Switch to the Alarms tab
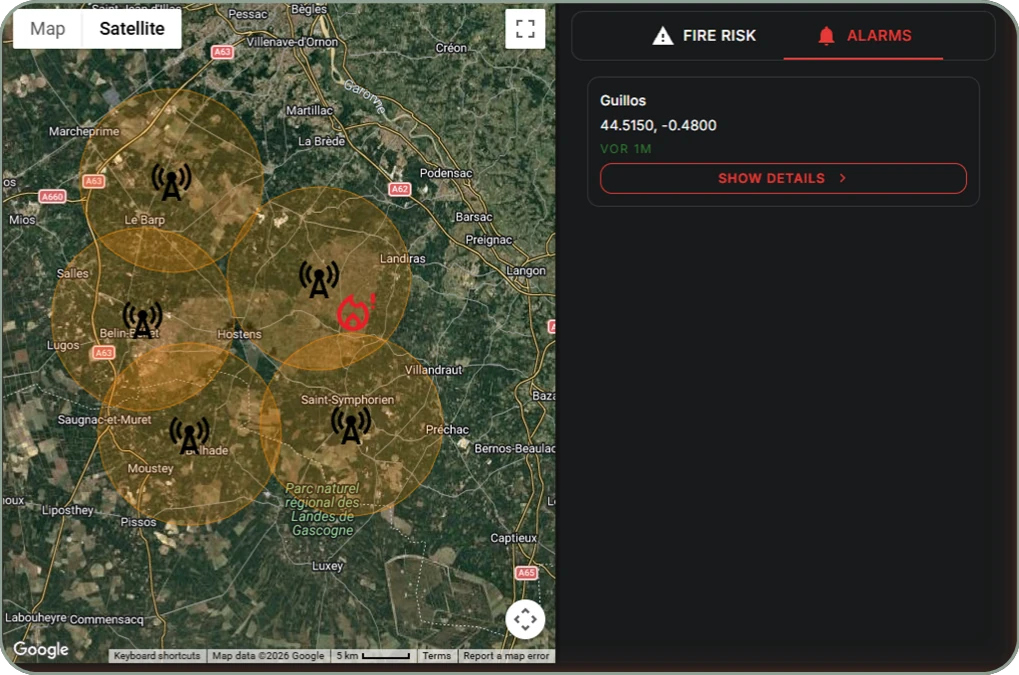1019x675 pixels. (x=864, y=36)
